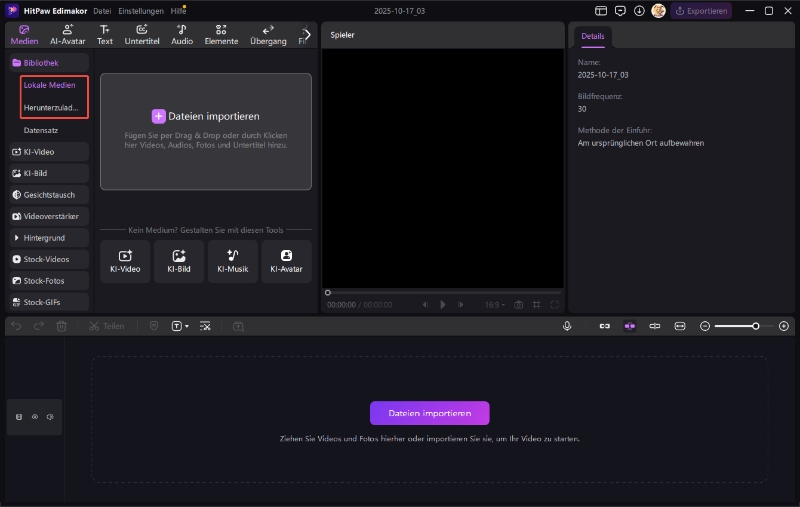This screenshot has width=800, height=507.
Task: Open the 16:9 aspect ratio dropdown
Action: 494,305
